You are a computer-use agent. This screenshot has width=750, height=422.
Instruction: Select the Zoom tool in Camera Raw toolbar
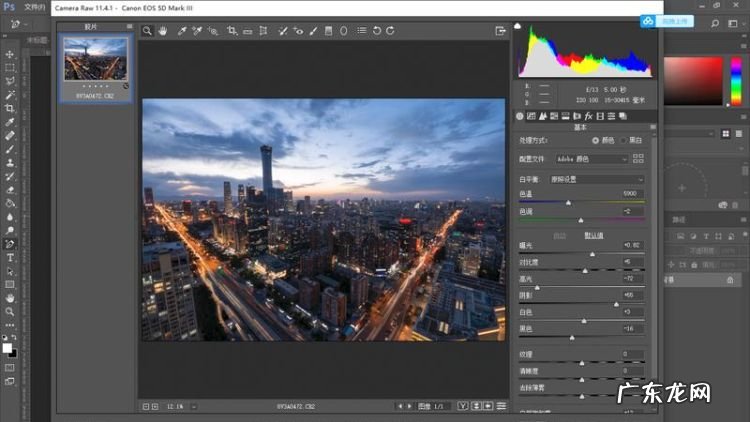coord(147,31)
